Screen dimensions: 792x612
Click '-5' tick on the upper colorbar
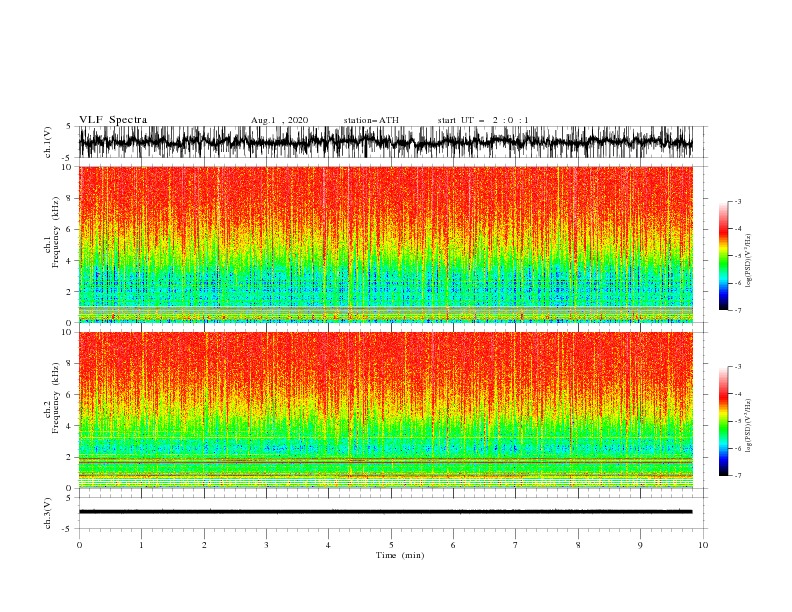pyautogui.click(x=738, y=256)
